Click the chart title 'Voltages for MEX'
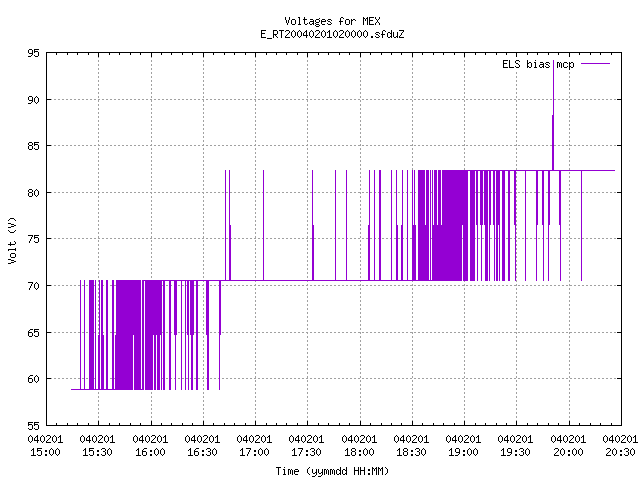 [332, 21]
